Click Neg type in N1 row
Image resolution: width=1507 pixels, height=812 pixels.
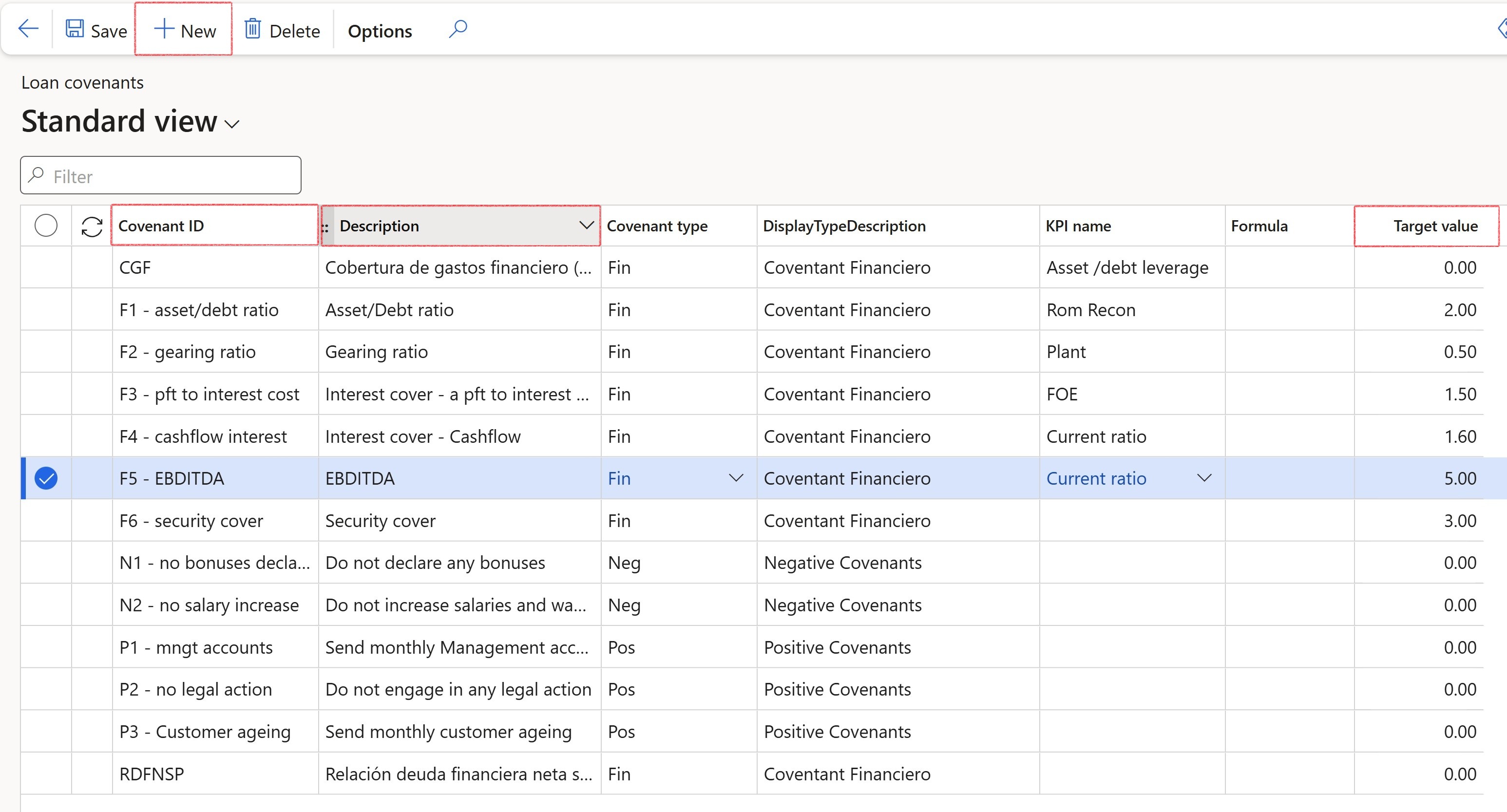coord(679,563)
